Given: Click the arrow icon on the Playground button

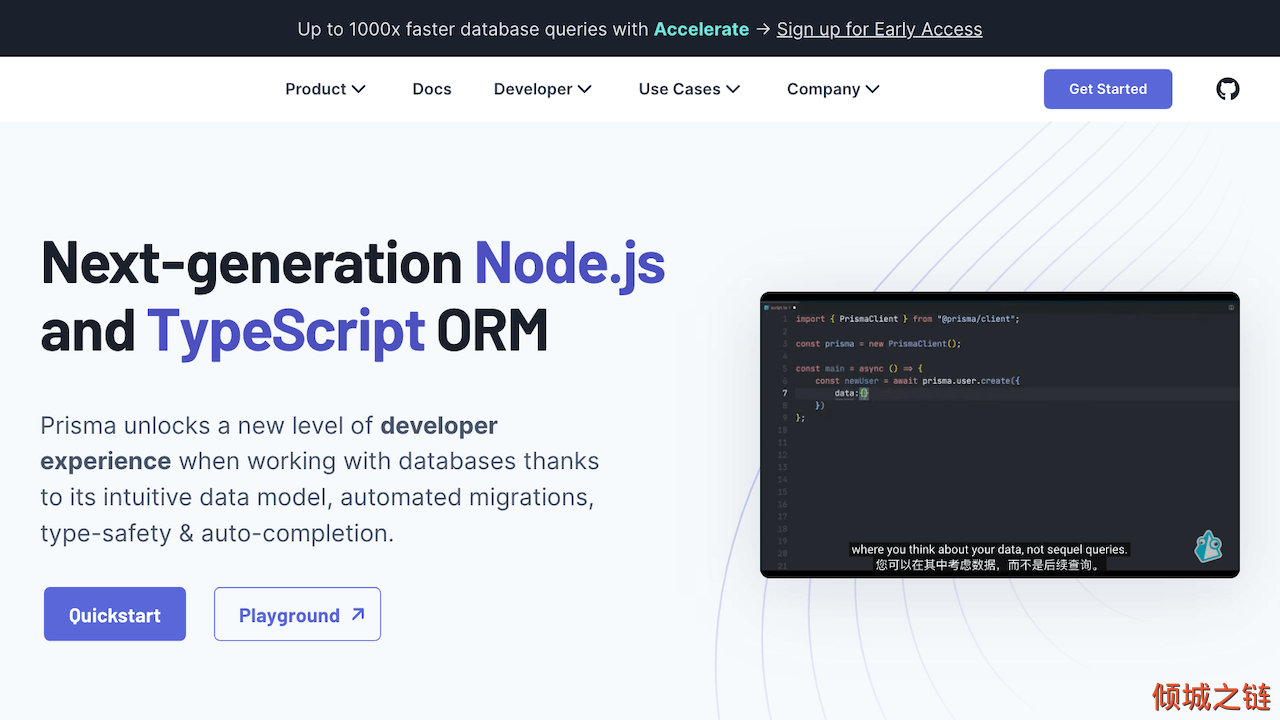Looking at the screenshot, I should 358,615.
